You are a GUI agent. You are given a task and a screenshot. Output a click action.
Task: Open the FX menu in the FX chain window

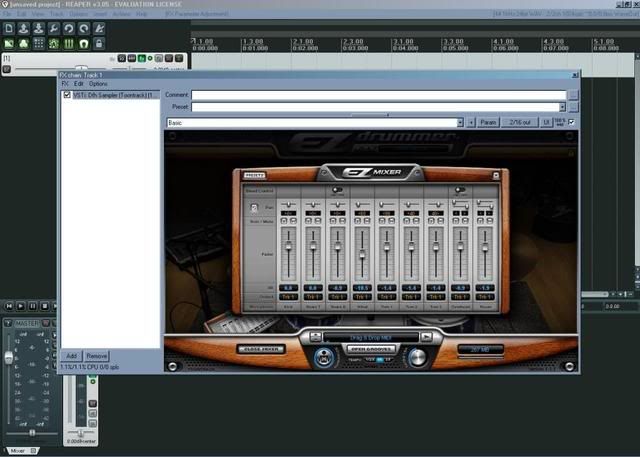65,84
